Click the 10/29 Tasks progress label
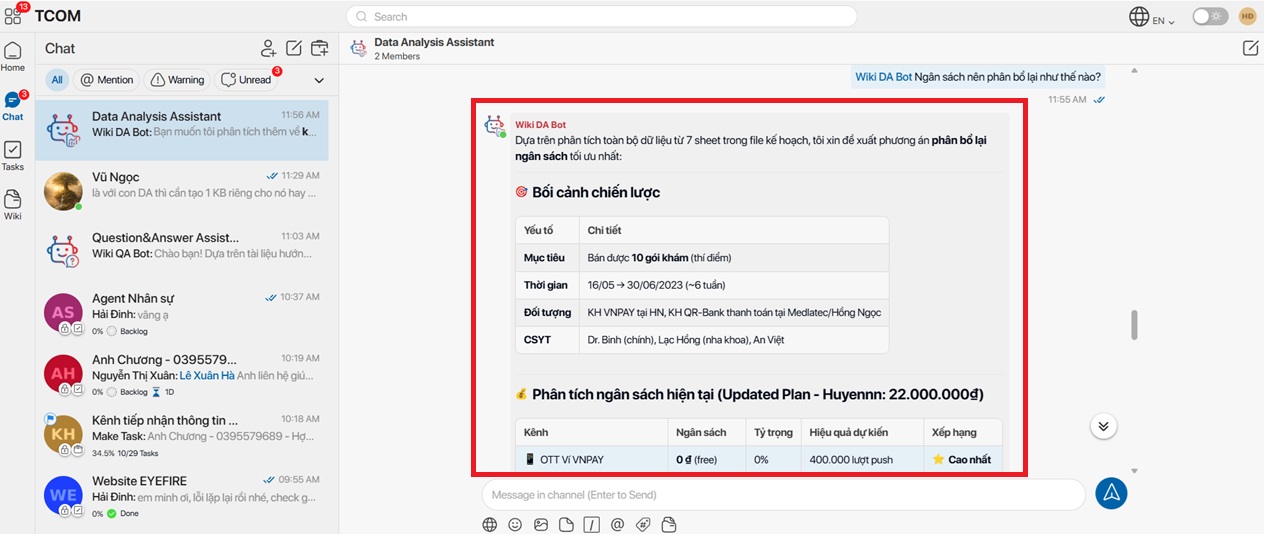This screenshot has height=548, width=1264. coord(137,452)
